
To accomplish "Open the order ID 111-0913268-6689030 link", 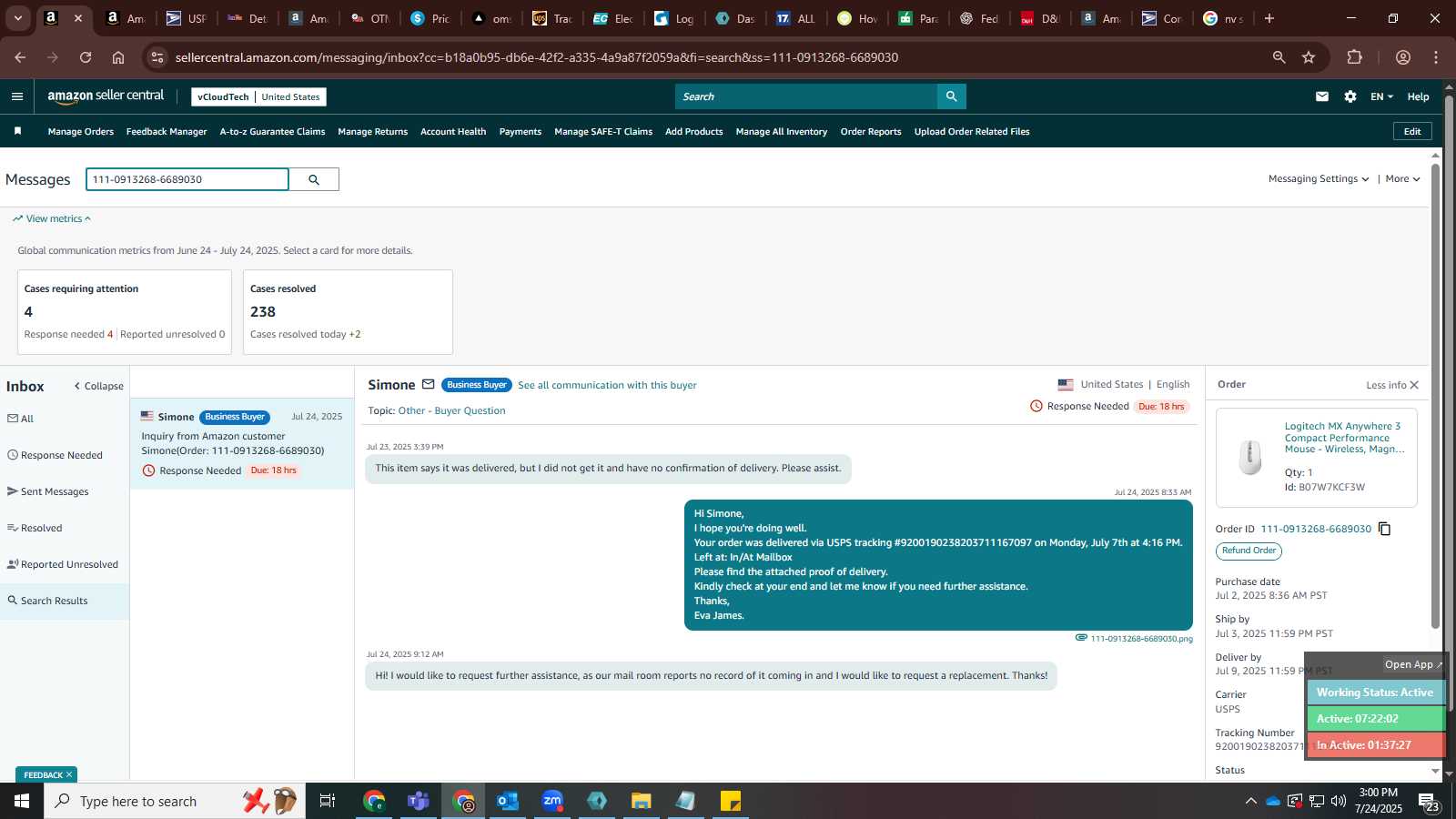I will 1316,529.
